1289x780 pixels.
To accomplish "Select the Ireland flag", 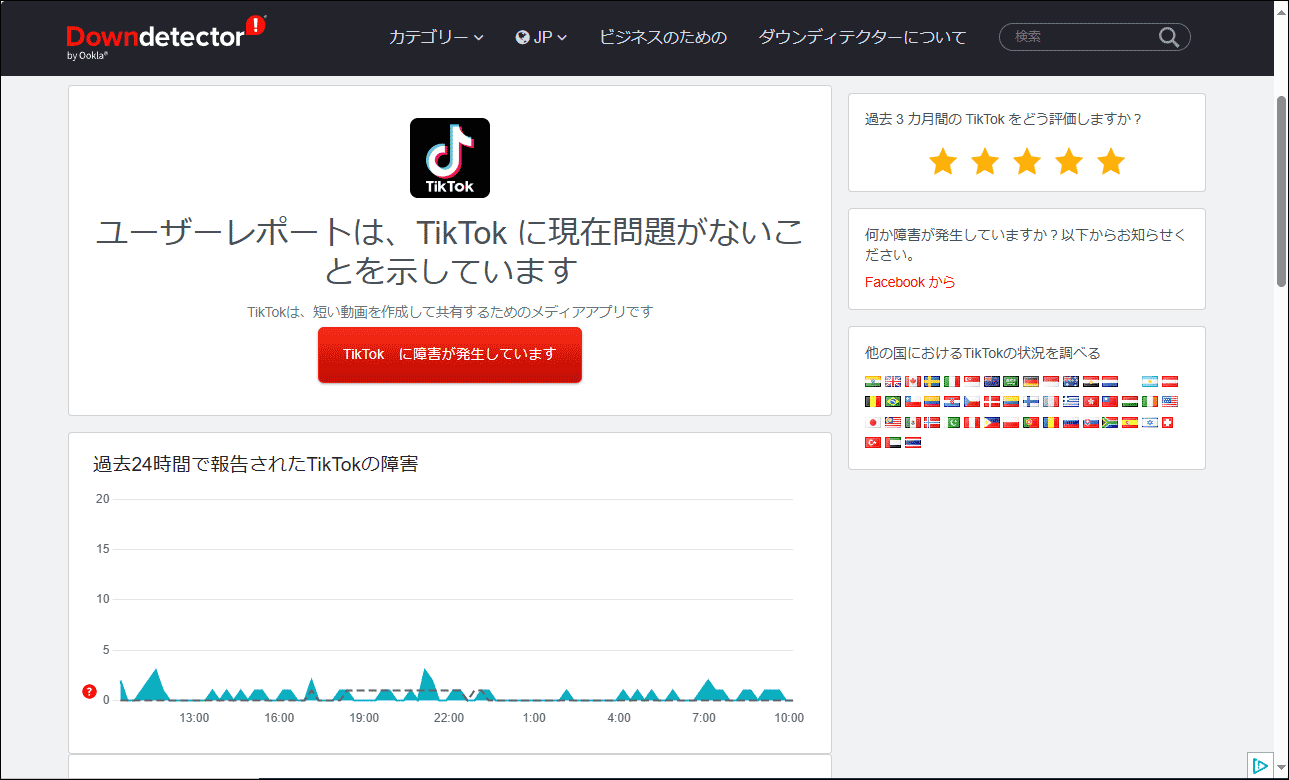I will (x=1150, y=401).
